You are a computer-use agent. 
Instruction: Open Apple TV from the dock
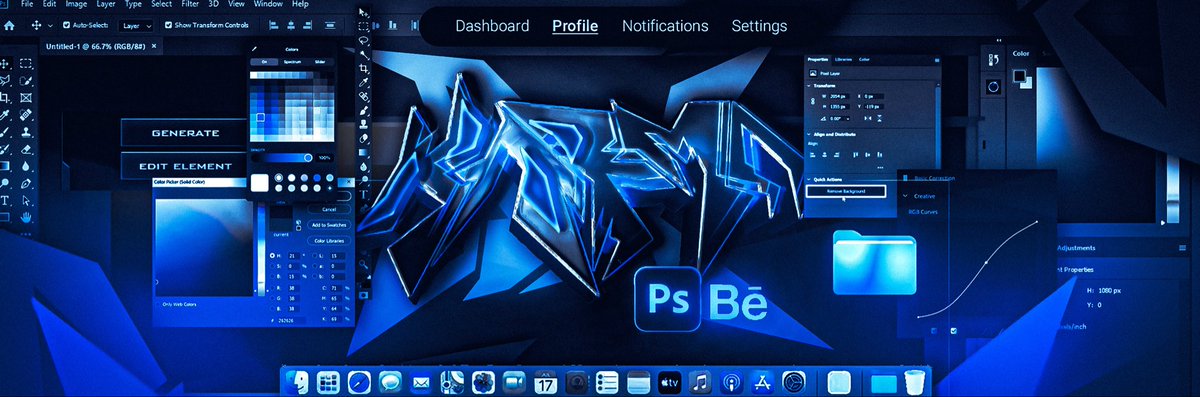tap(670, 382)
